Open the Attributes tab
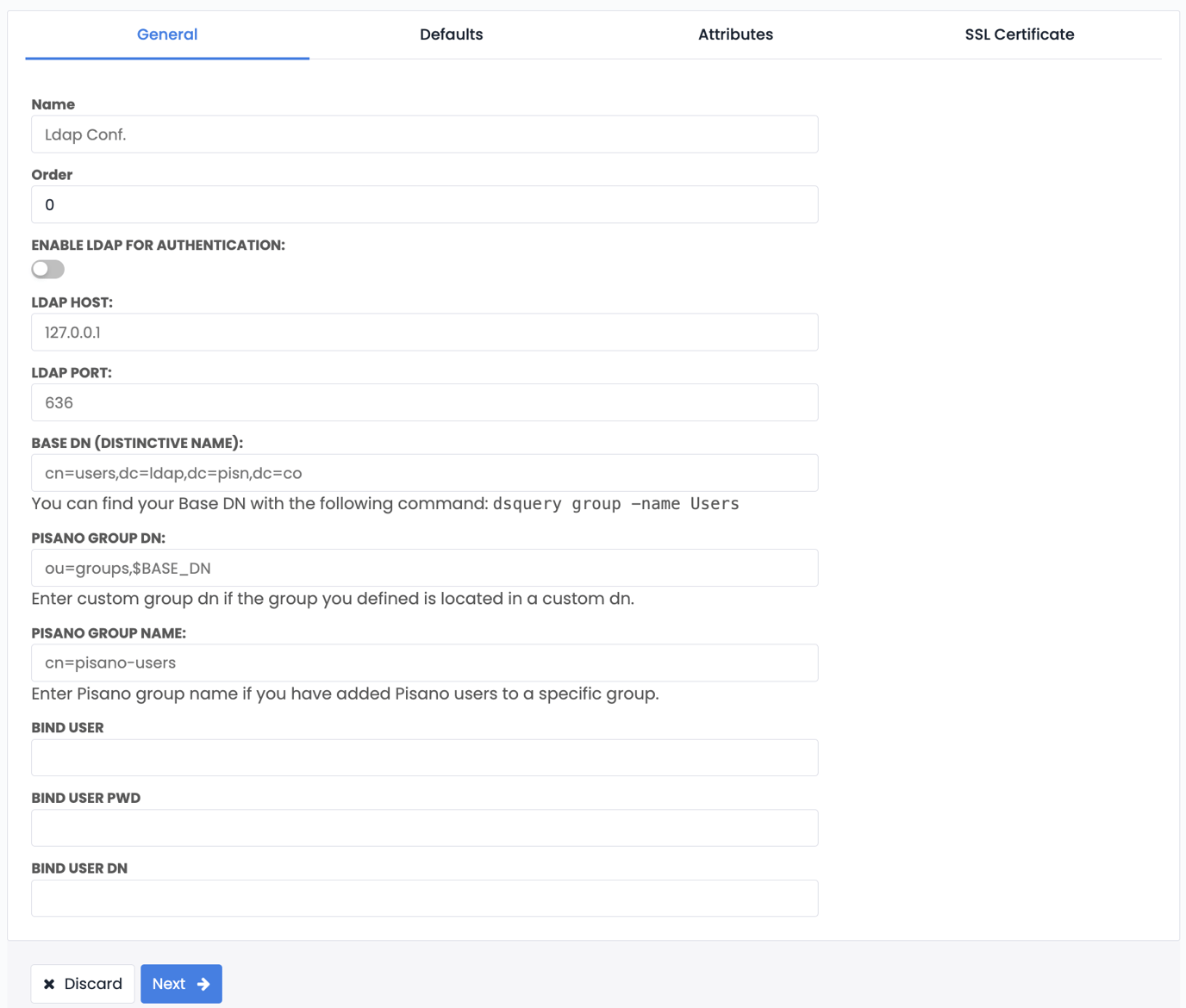This screenshot has height=1008, width=1186. (x=735, y=34)
